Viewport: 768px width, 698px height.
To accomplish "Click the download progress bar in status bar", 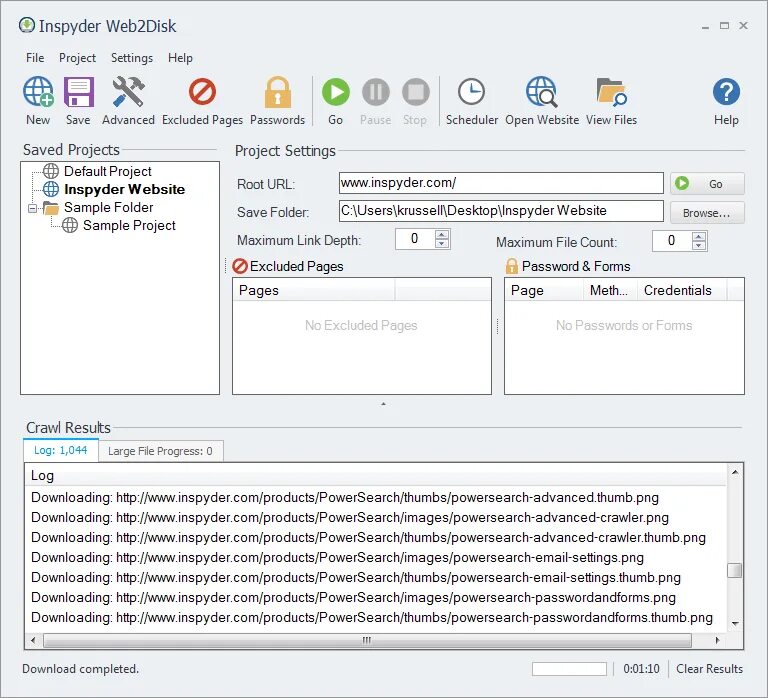I will click(569, 669).
